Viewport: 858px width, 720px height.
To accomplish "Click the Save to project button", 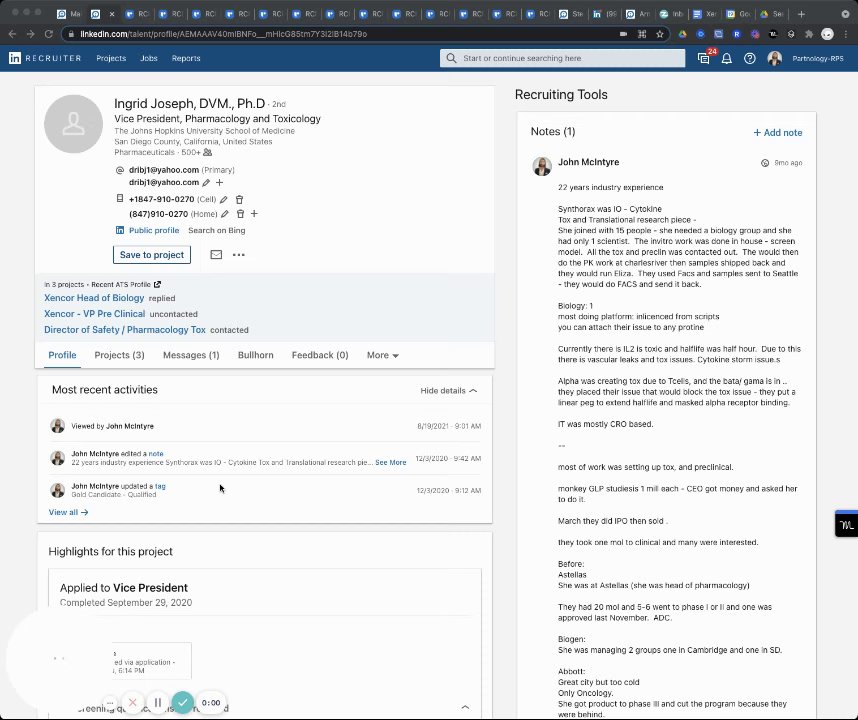I will point(152,254).
